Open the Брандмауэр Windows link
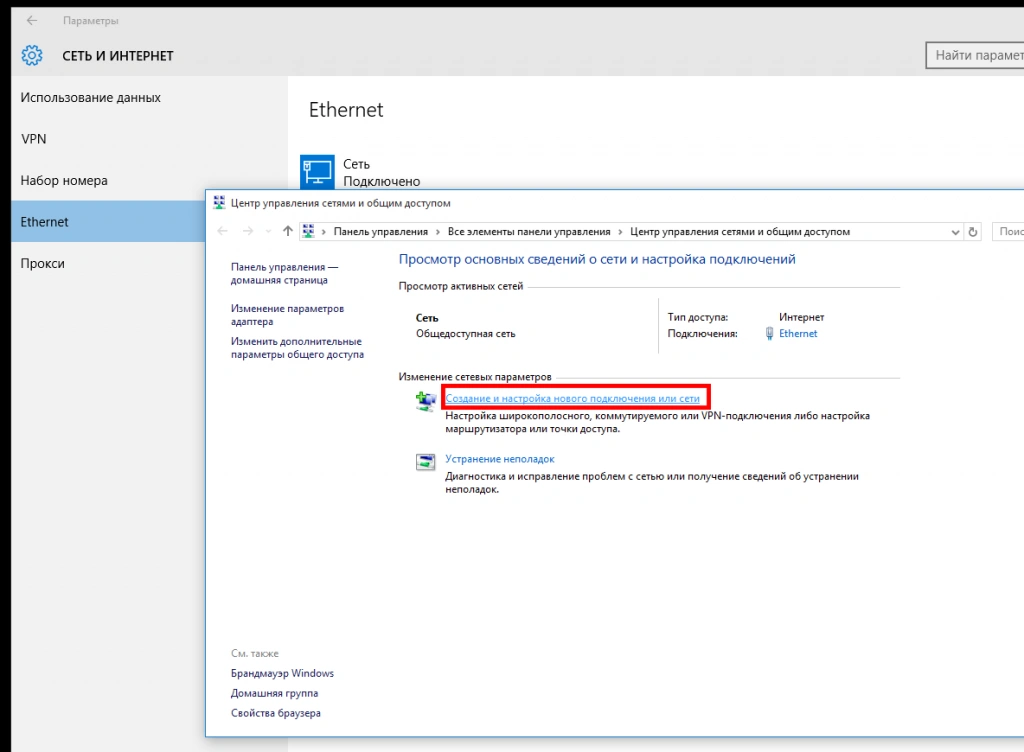 click(x=282, y=673)
